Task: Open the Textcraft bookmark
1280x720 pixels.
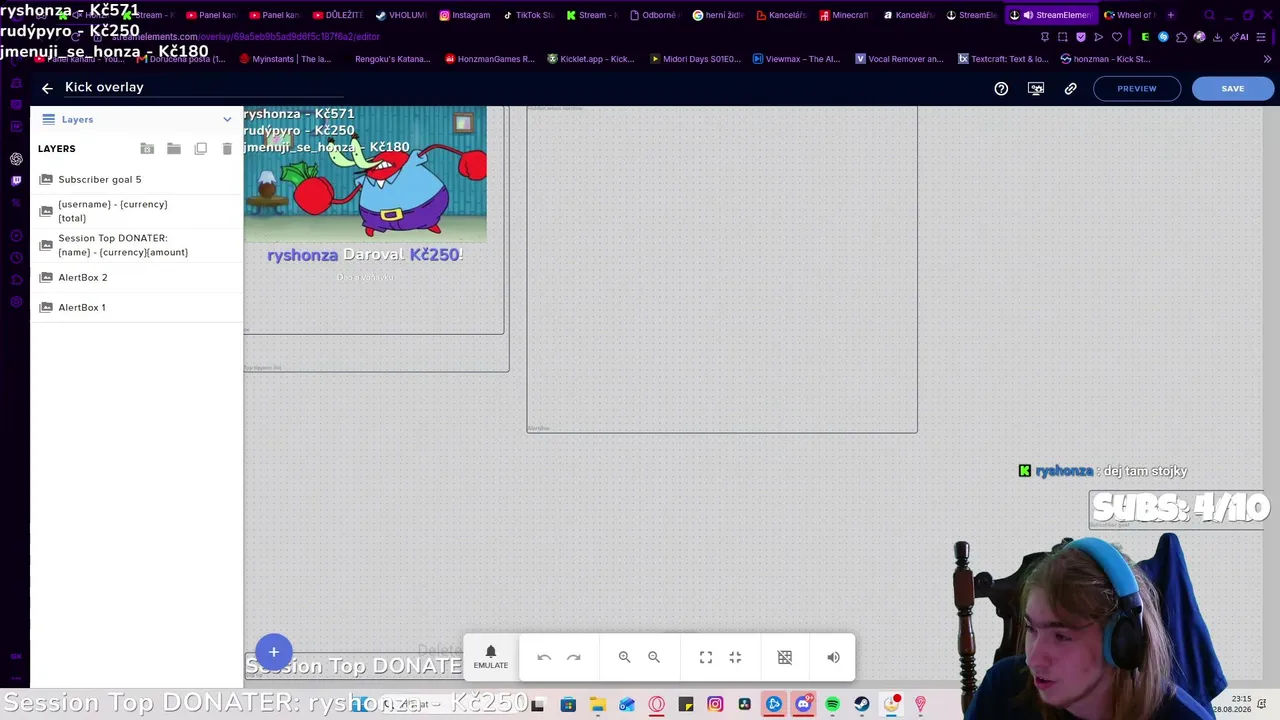Action: 1003,59
